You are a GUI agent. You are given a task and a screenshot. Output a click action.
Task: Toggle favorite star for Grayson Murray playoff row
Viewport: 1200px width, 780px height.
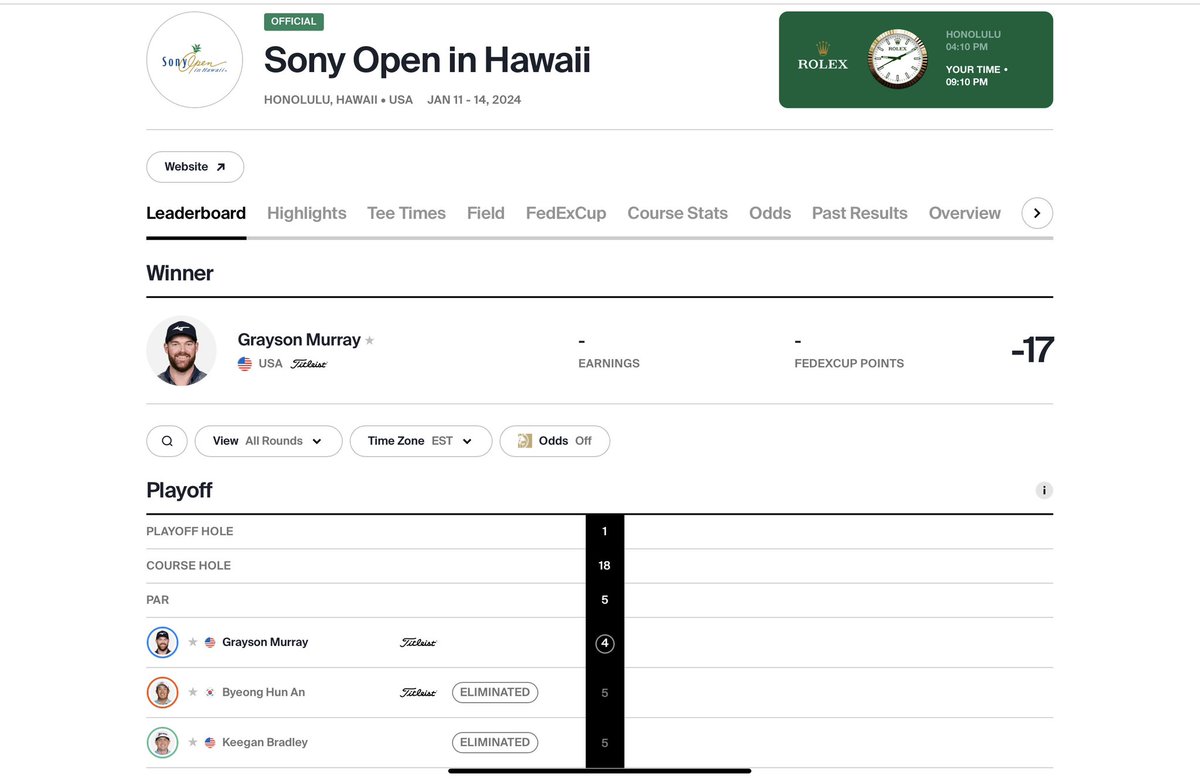tap(193, 643)
